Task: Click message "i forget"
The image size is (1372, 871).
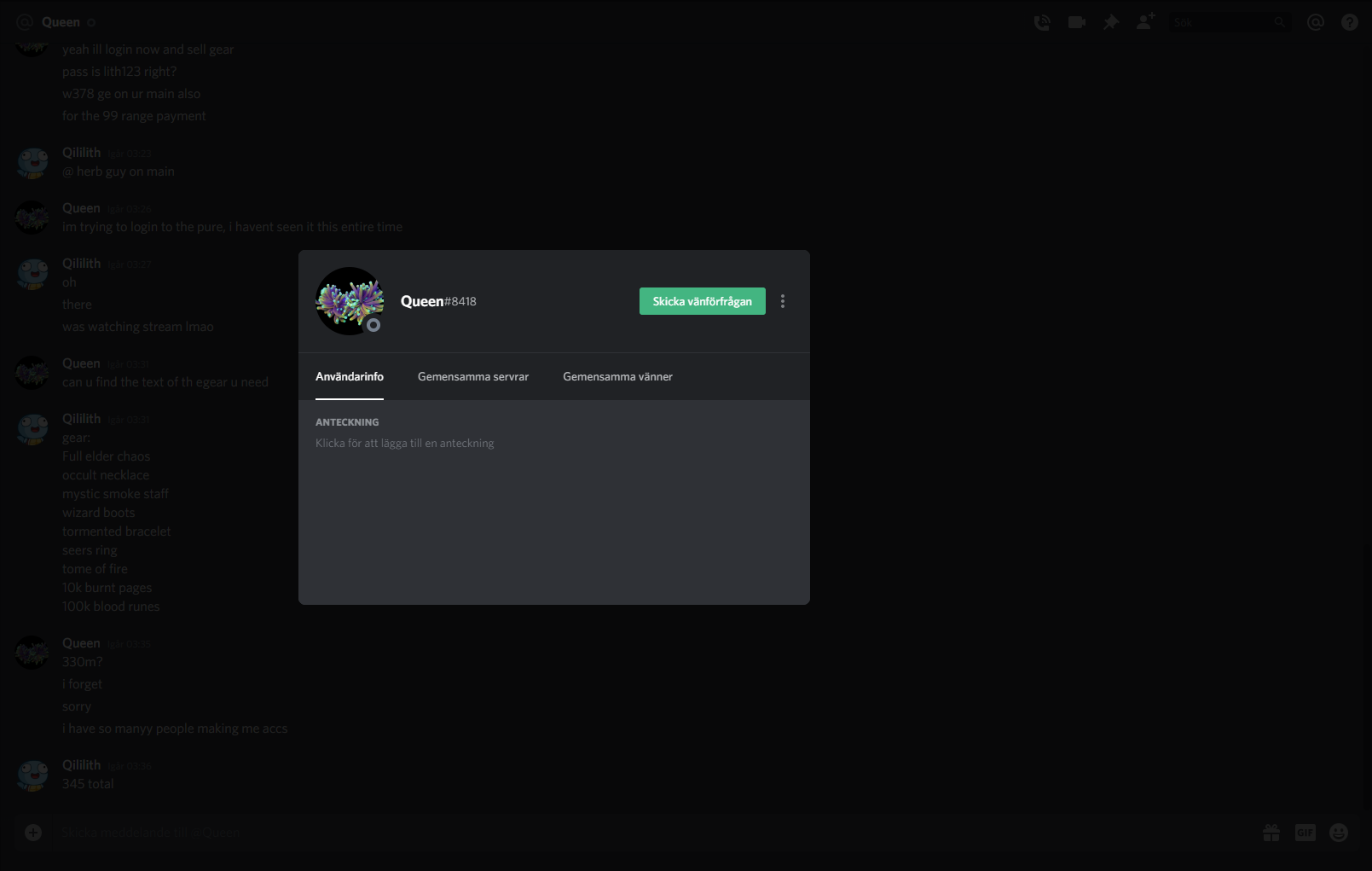Action: click(82, 684)
